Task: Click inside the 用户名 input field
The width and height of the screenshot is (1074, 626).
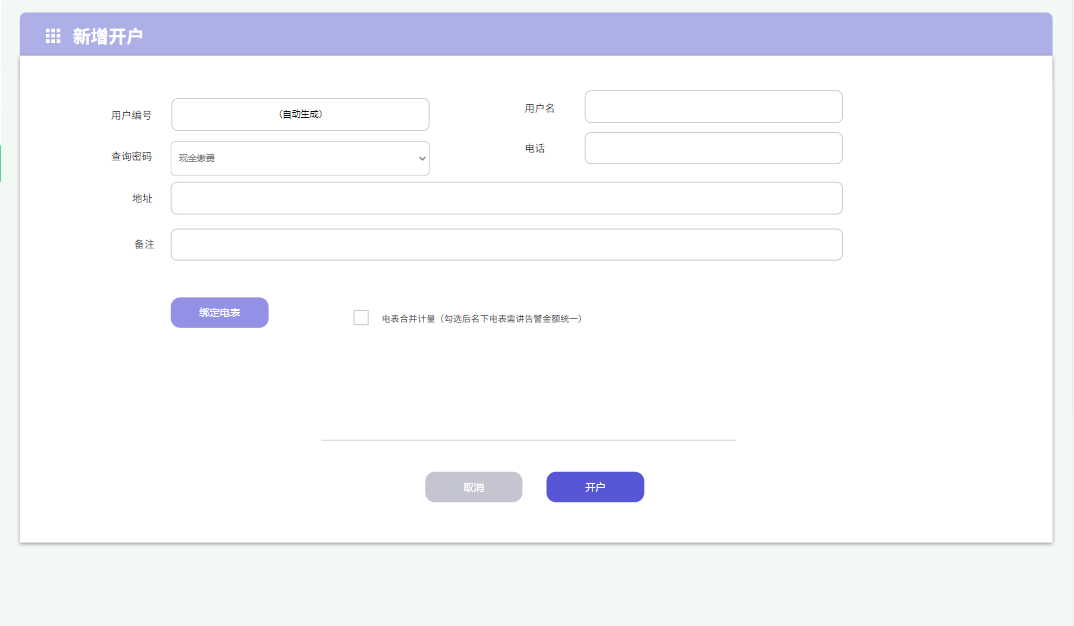Action: click(713, 106)
